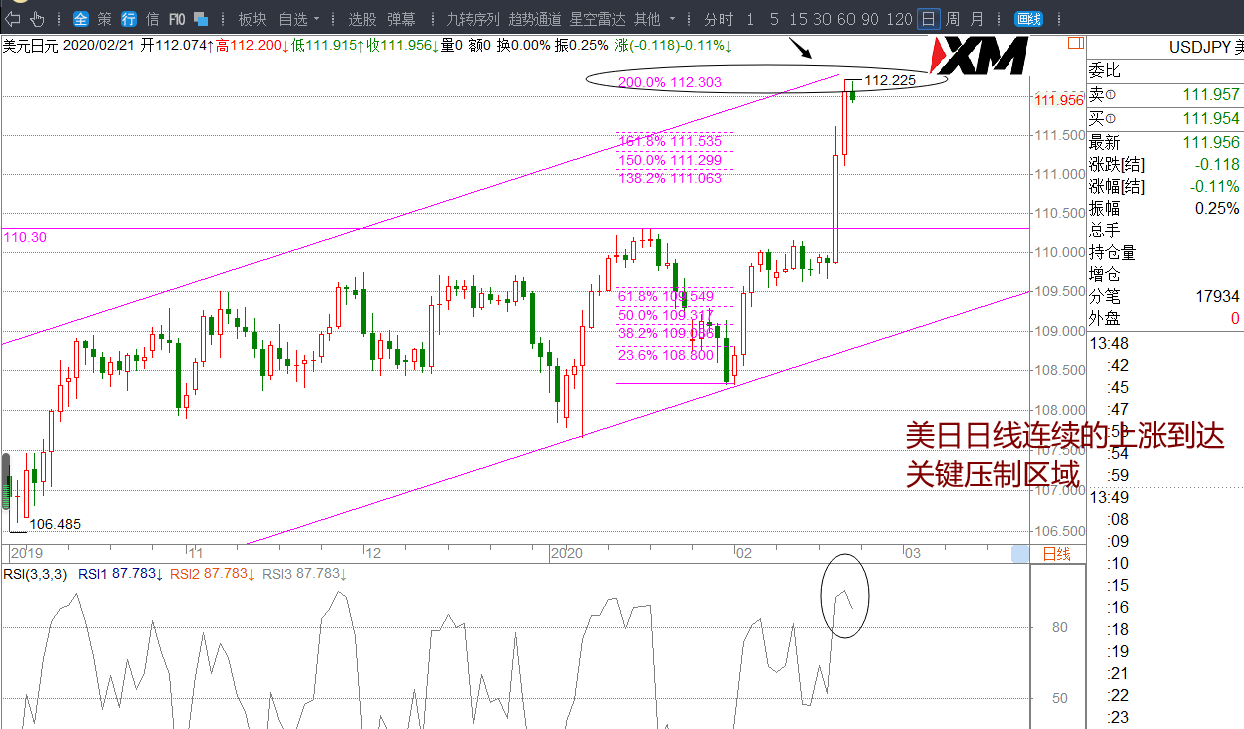The height and width of the screenshot is (729, 1244).
Task: Click the 200.0% 112.303 Fibonacci label
Action: (670, 82)
